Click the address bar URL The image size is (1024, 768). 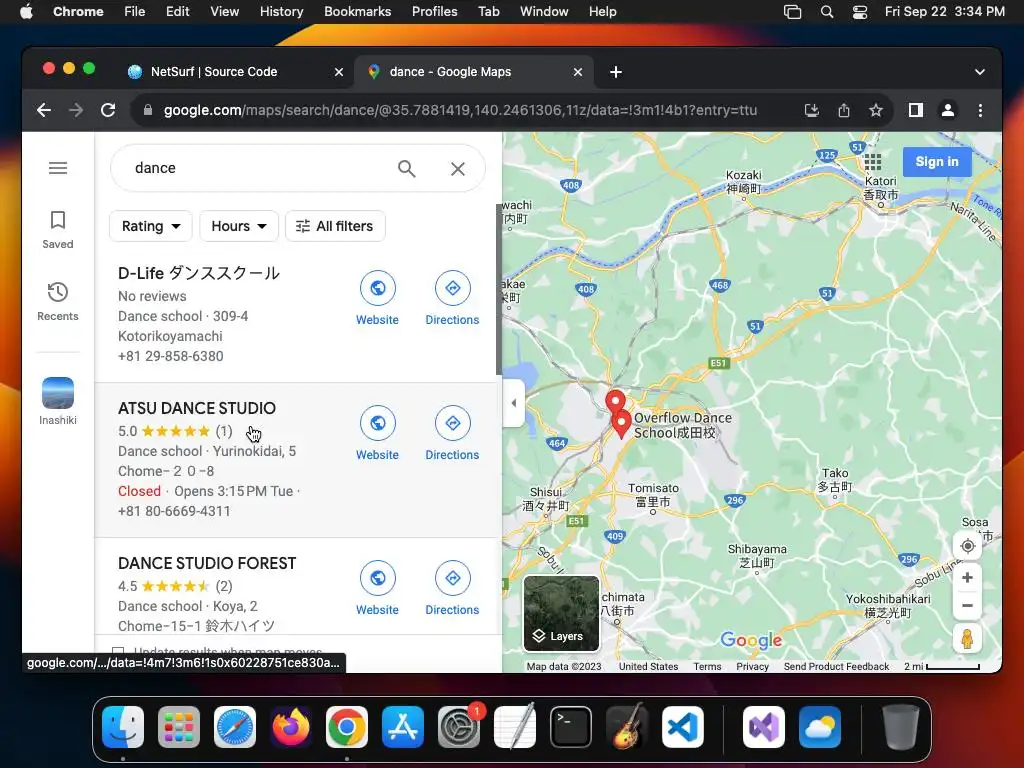pyautogui.click(x=460, y=110)
